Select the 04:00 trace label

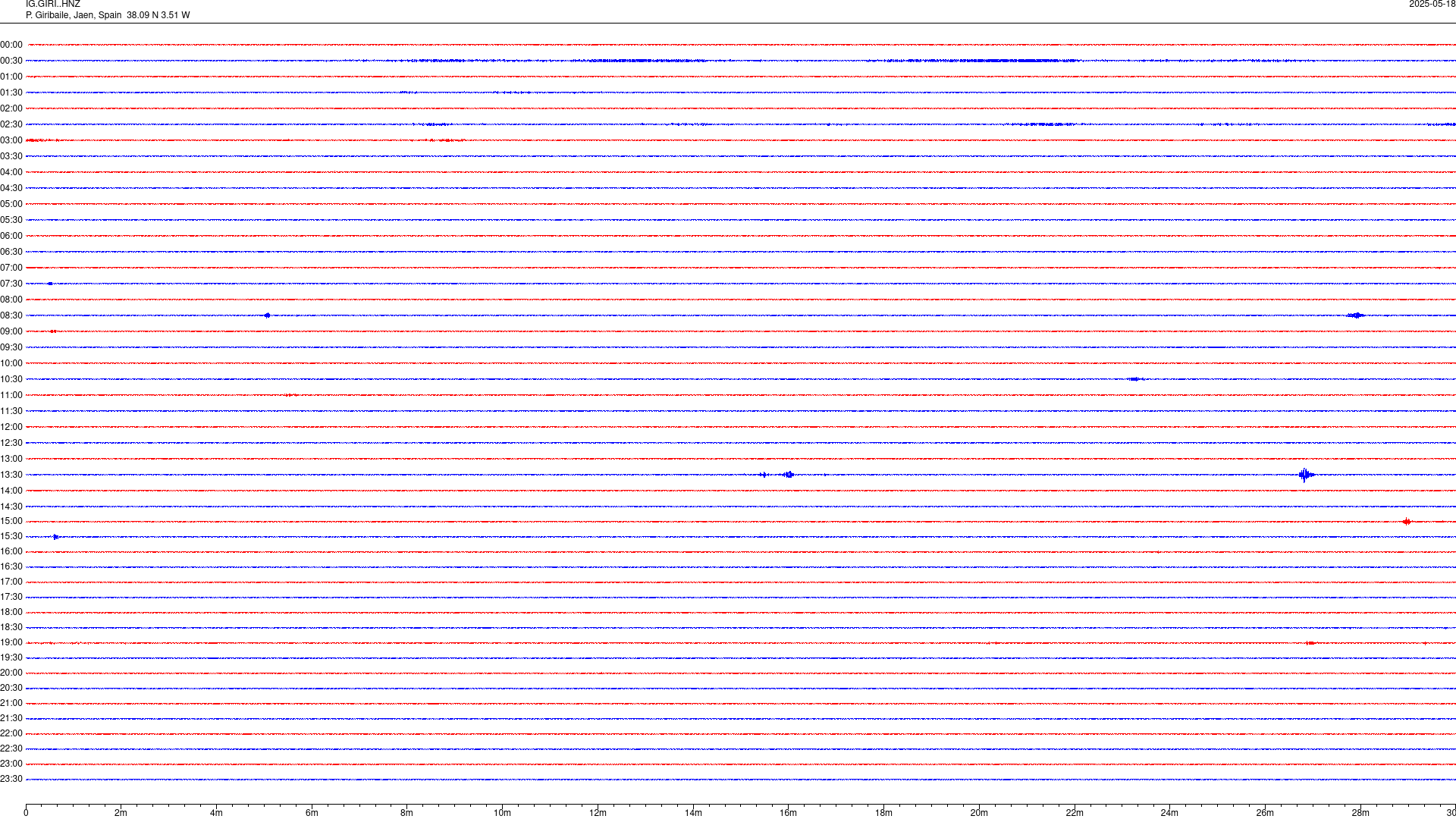click(11, 172)
